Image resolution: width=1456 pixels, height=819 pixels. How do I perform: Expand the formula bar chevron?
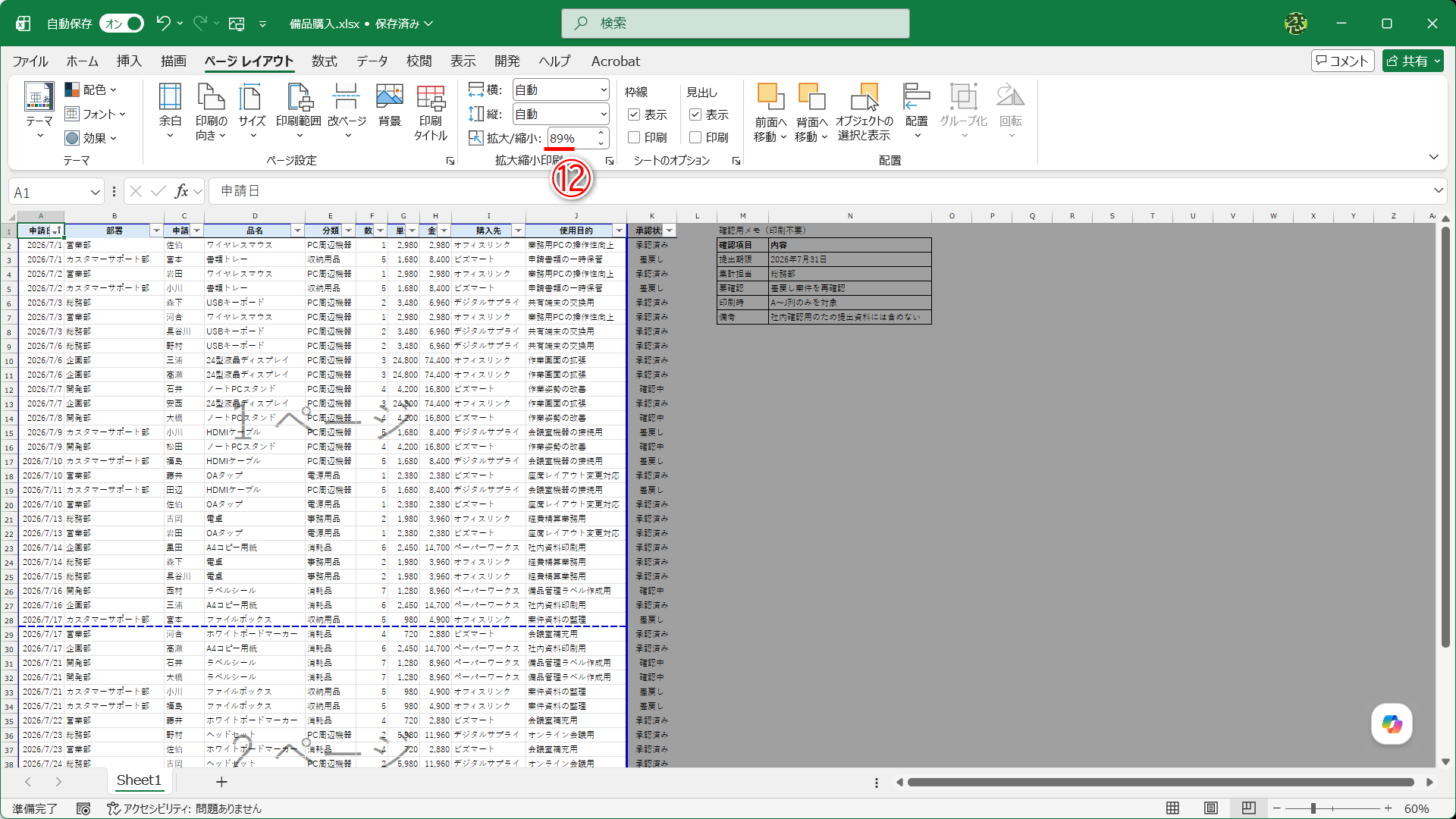[1439, 190]
